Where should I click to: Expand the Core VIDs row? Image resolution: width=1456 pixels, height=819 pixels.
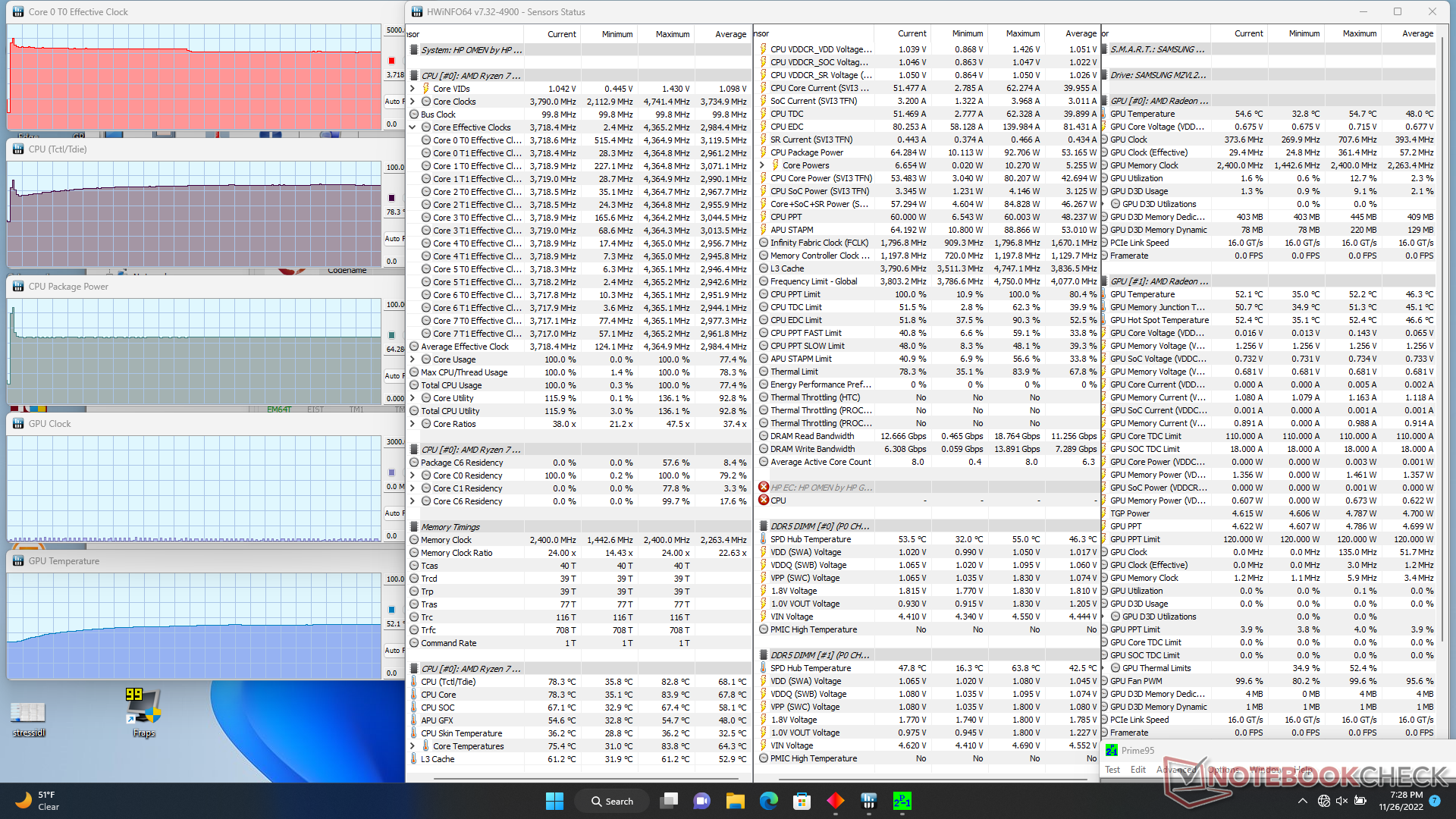[x=413, y=89]
